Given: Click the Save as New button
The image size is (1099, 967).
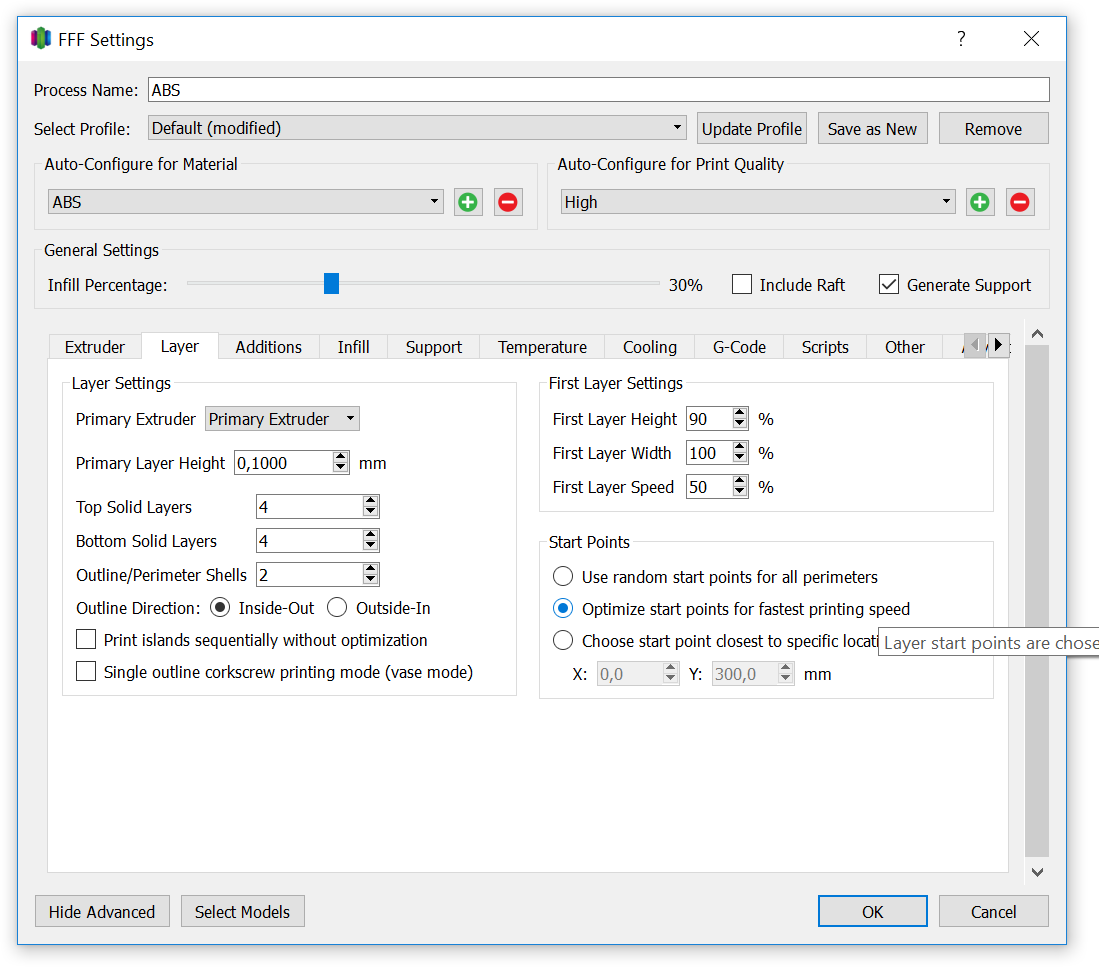Looking at the screenshot, I should [873, 129].
